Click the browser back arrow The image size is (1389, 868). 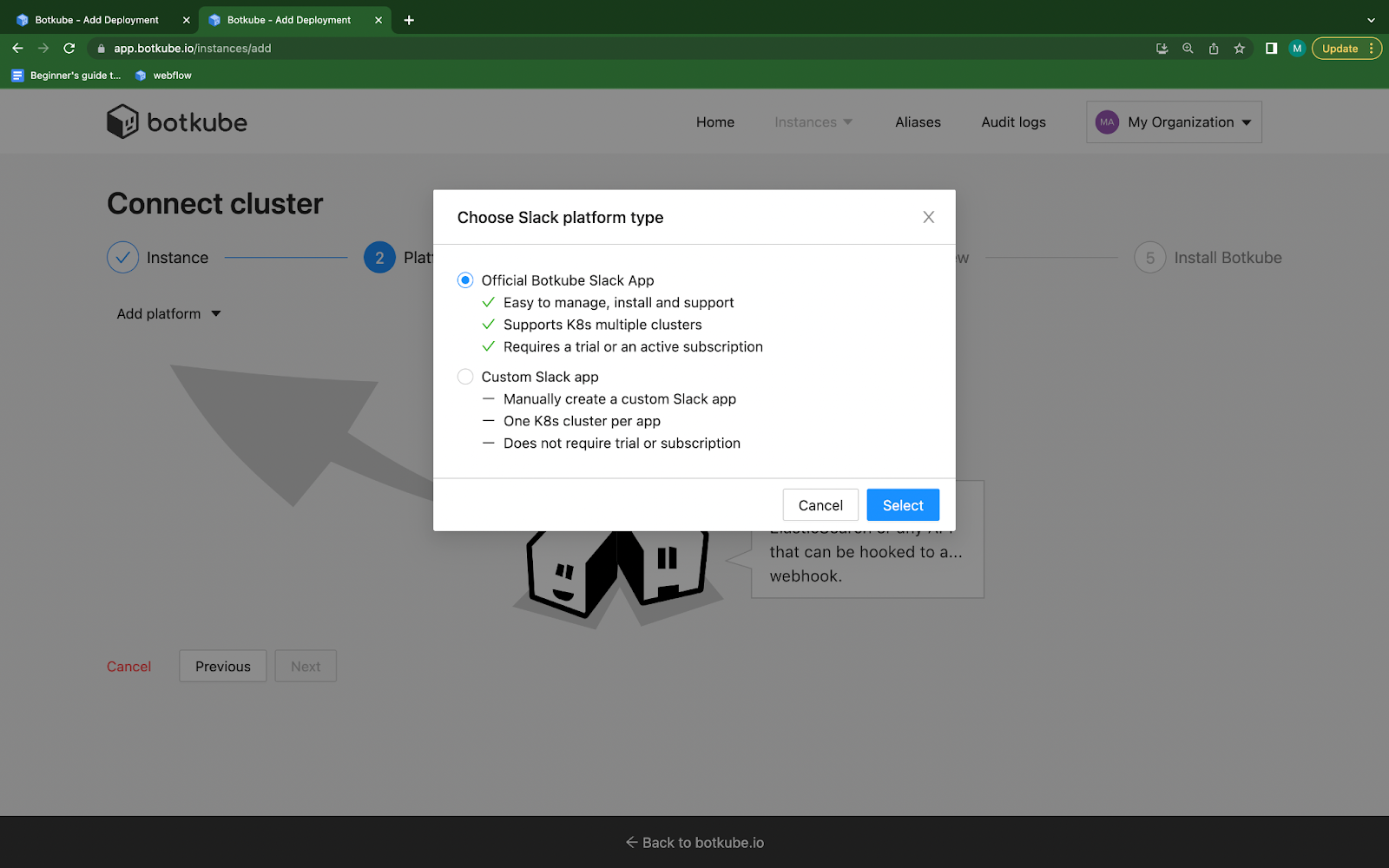(17, 48)
